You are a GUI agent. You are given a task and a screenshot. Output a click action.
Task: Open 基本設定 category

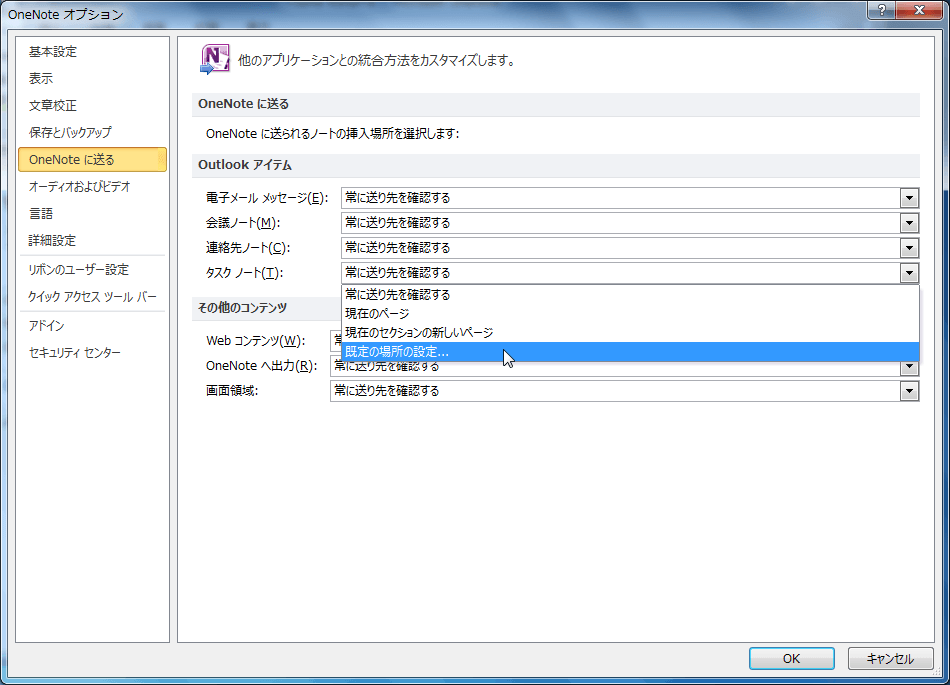92,51
